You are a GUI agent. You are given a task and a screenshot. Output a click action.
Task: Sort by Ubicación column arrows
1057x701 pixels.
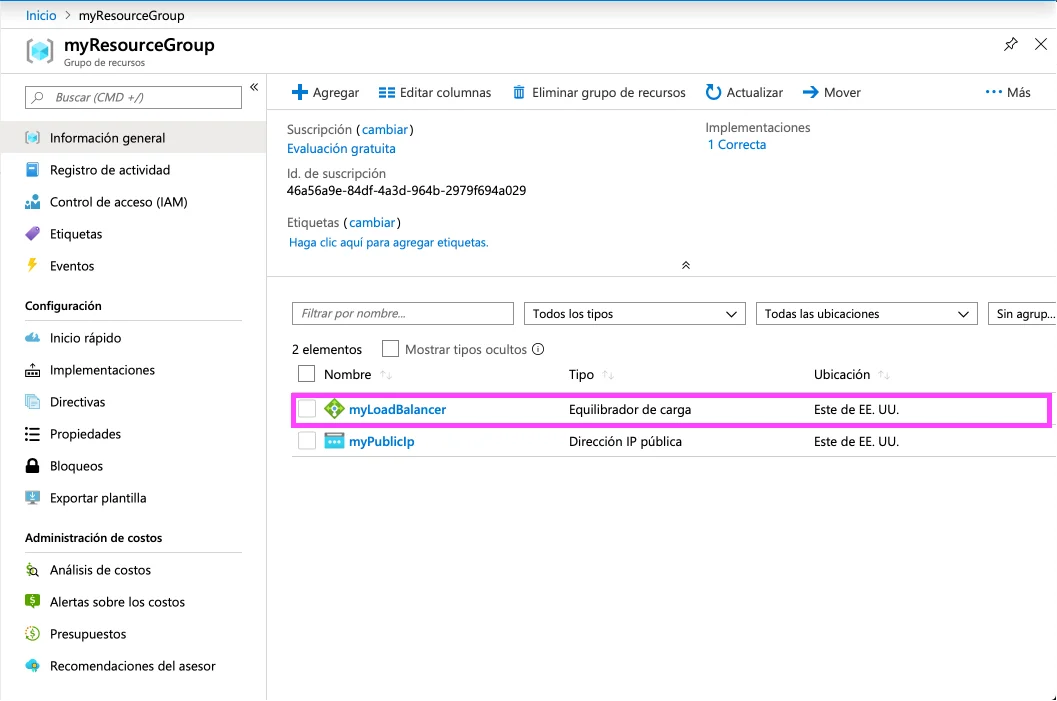pos(884,375)
